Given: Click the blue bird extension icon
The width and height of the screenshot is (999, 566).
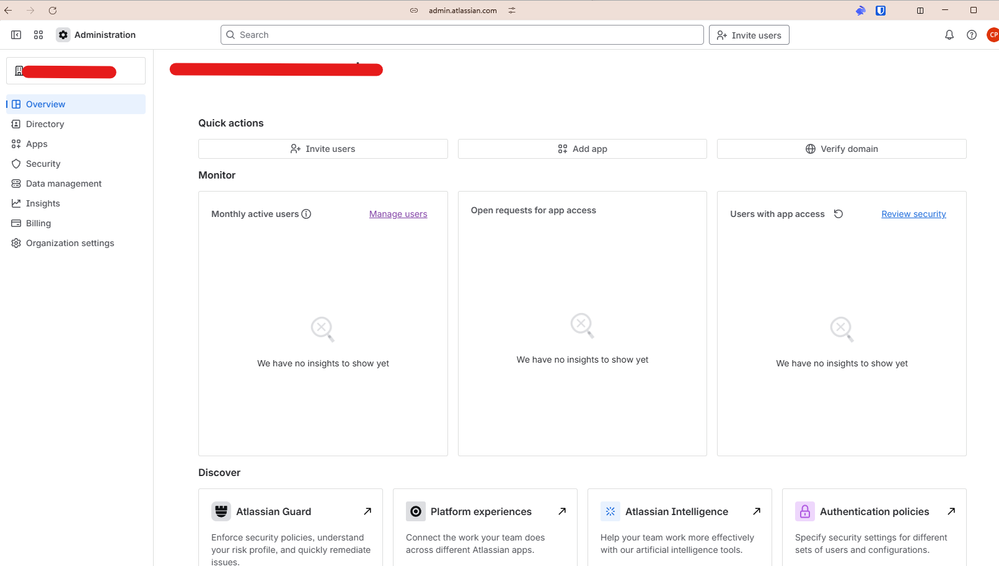Looking at the screenshot, I should (x=861, y=10).
